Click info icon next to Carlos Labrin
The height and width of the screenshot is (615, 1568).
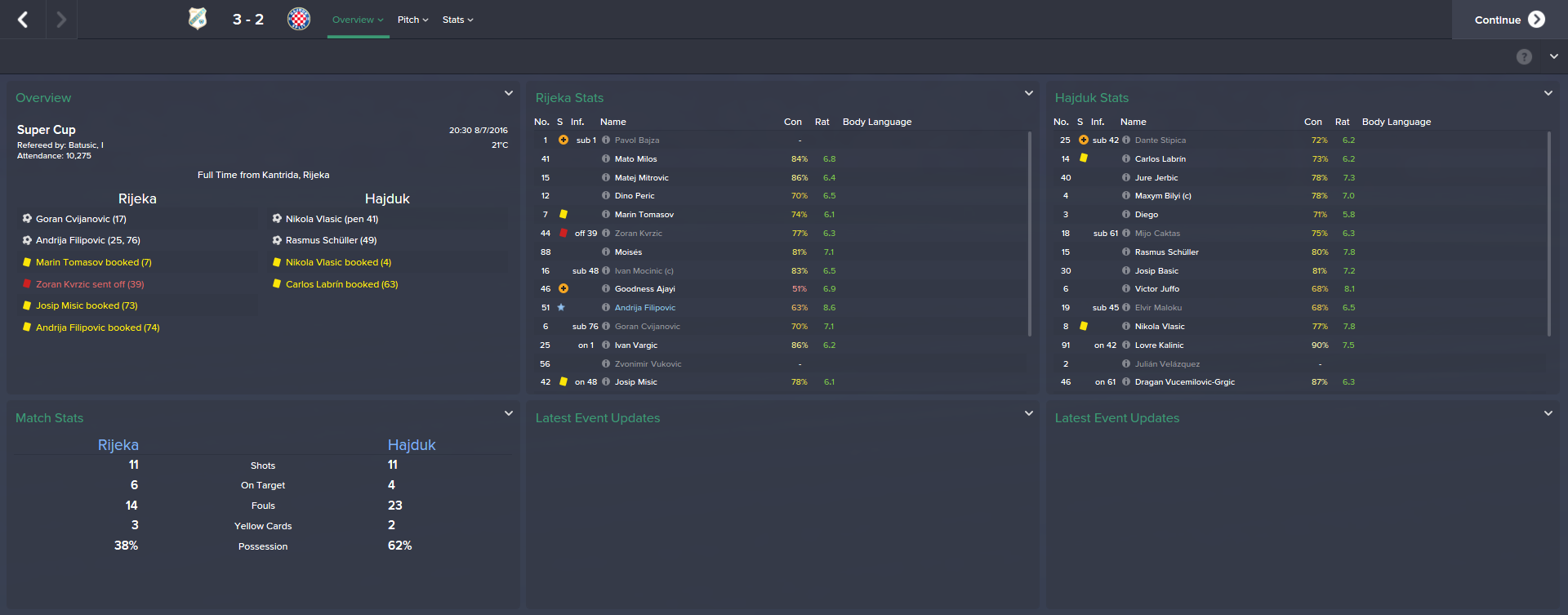(x=1126, y=159)
